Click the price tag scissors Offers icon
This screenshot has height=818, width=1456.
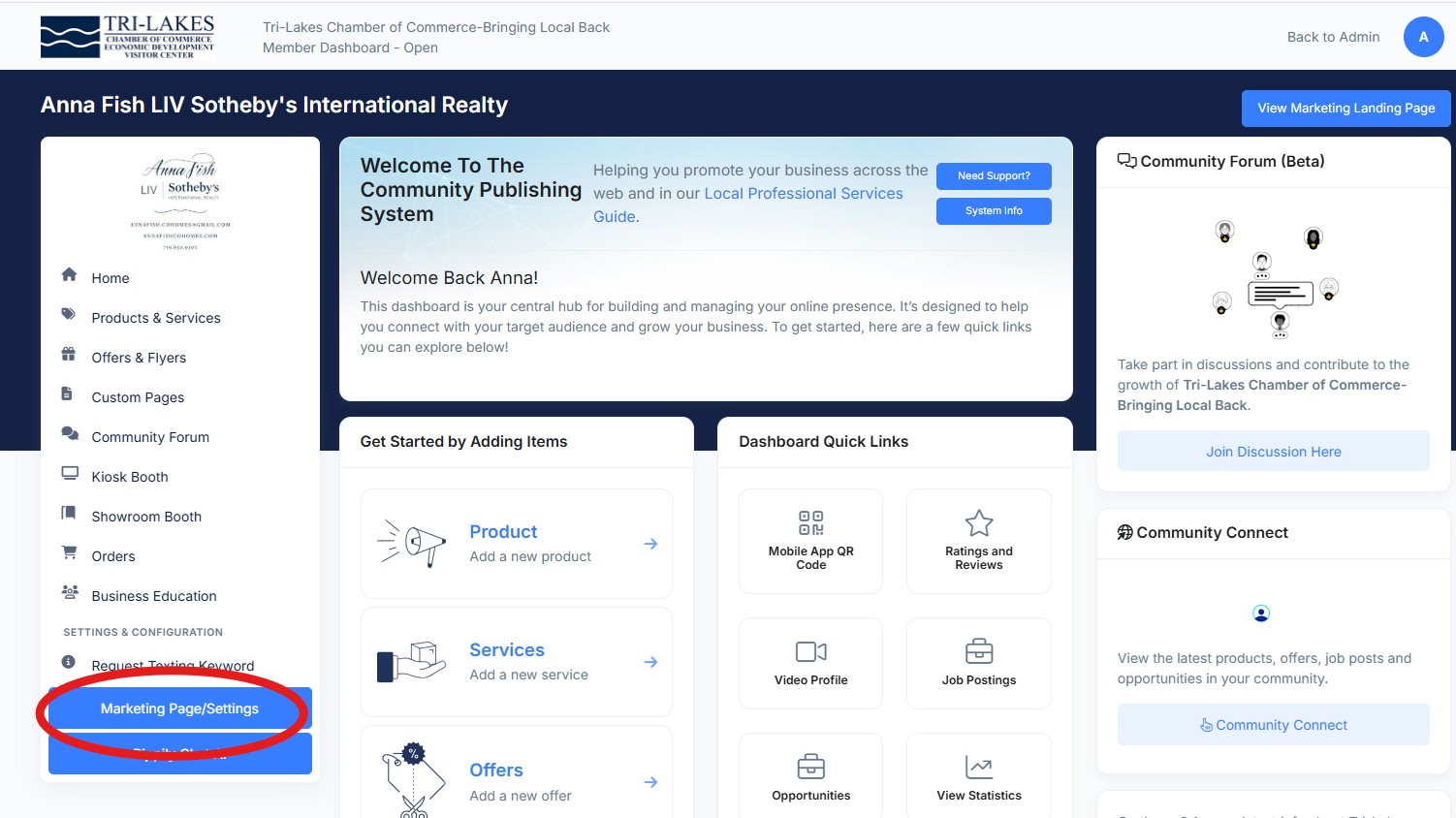[412, 781]
